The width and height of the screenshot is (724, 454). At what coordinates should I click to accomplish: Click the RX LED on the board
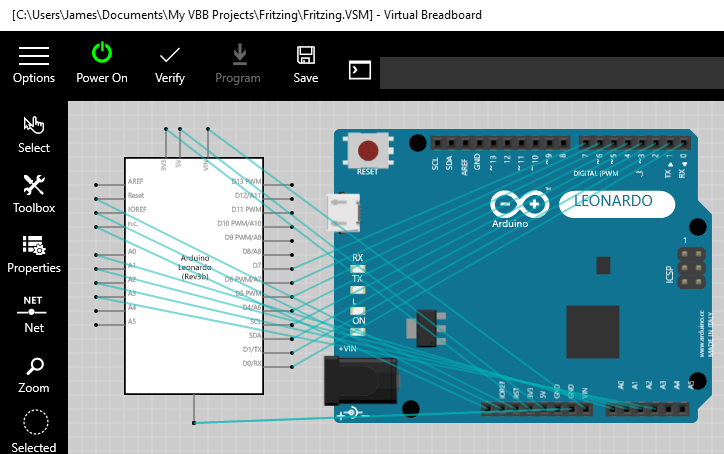tap(358, 269)
